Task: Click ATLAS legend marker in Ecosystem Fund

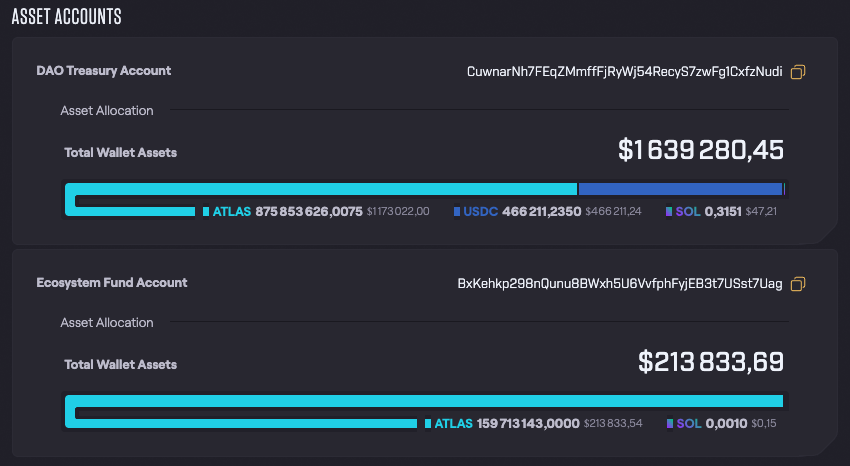Action: [x=428, y=424]
